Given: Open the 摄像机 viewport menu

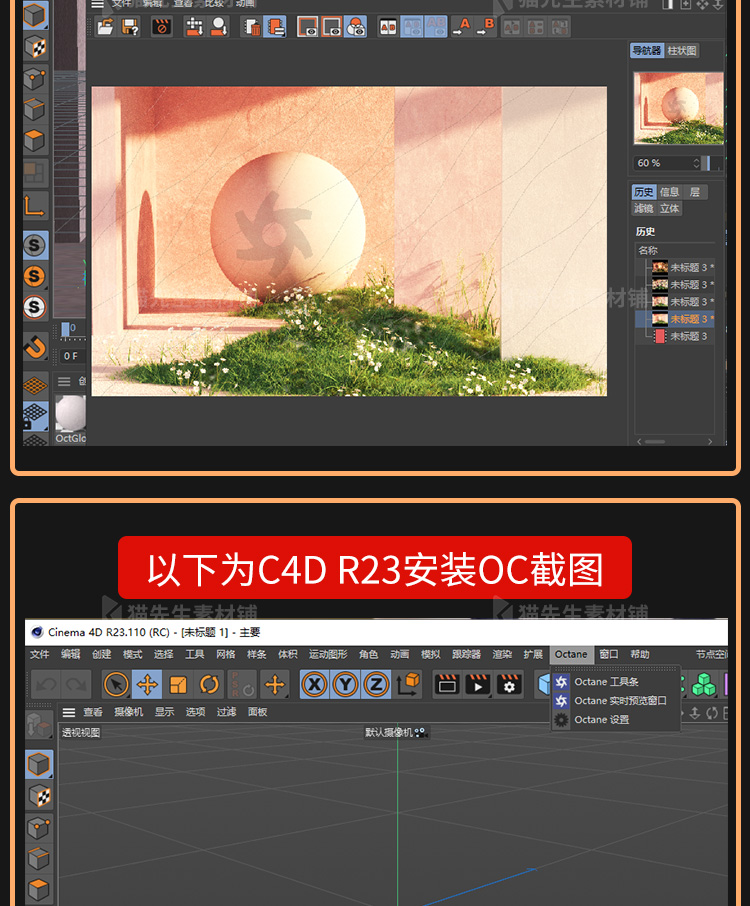Looking at the screenshot, I should [128, 712].
